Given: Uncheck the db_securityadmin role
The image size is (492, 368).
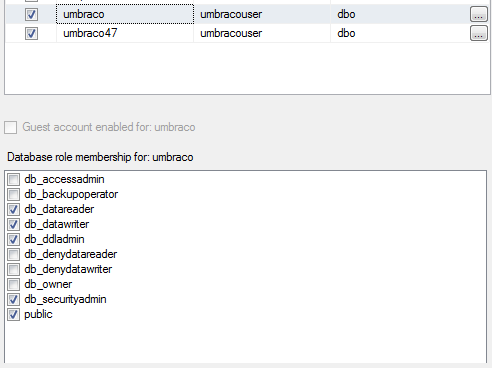Looking at the screenshot, I should point(13,299).
